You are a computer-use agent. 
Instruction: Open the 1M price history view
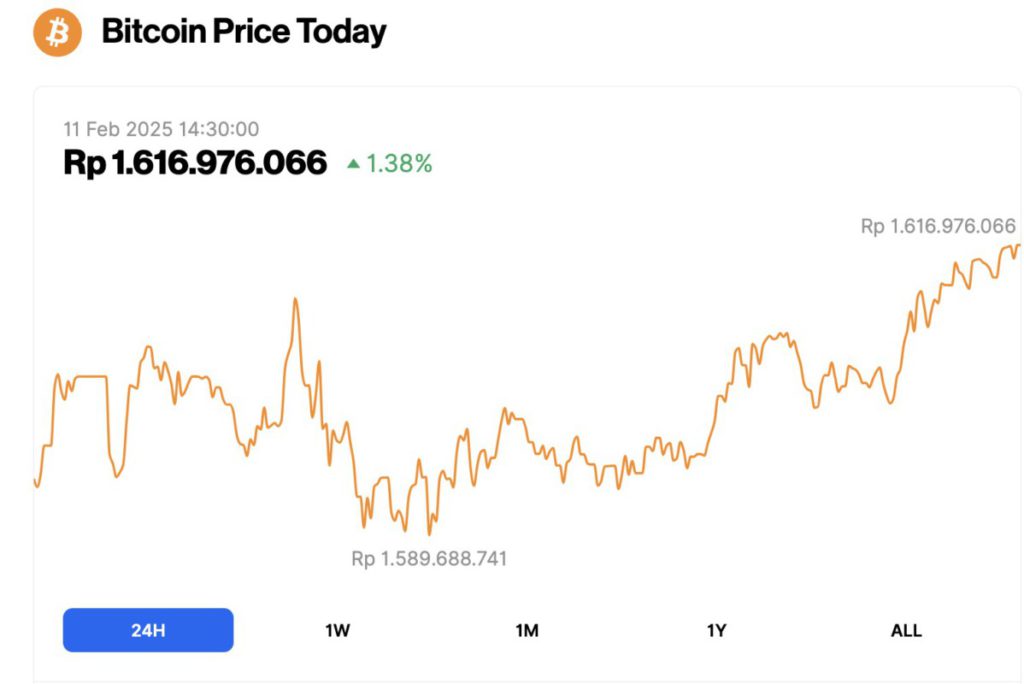(527, 630)
